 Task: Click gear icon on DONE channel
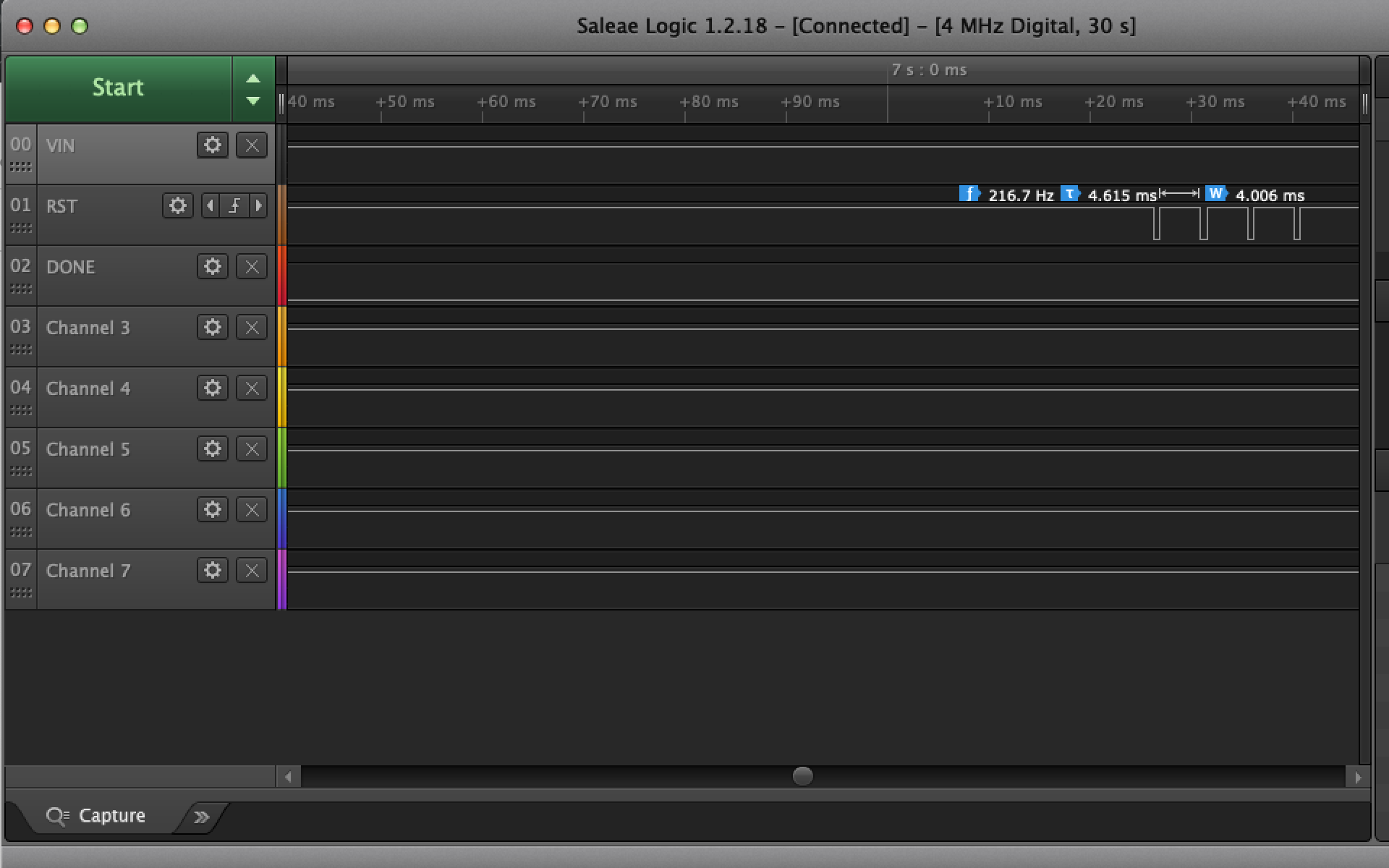(x=212, y=267)
